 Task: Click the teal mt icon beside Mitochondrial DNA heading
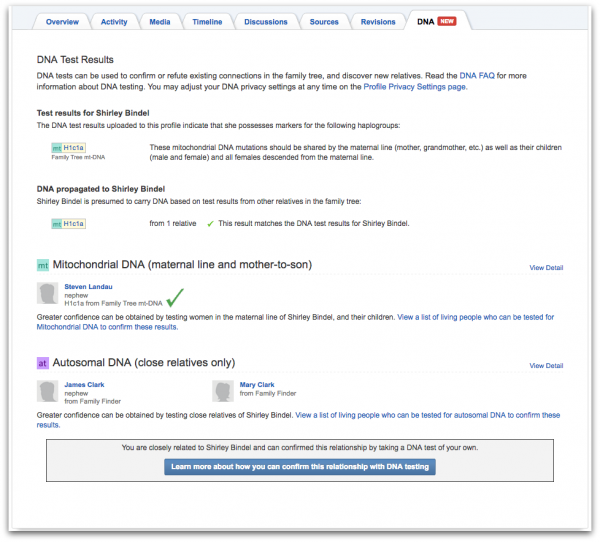(x=43, y=265)
